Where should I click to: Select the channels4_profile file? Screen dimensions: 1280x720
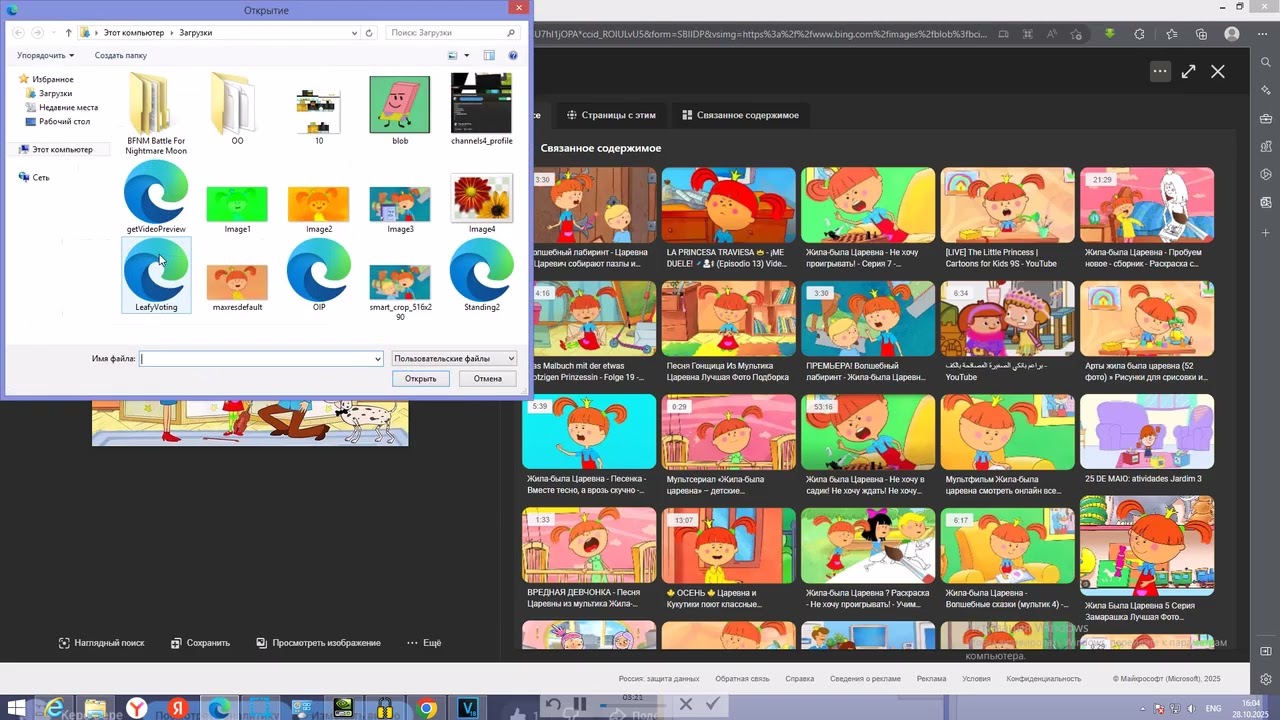click(x=482, y=108)
